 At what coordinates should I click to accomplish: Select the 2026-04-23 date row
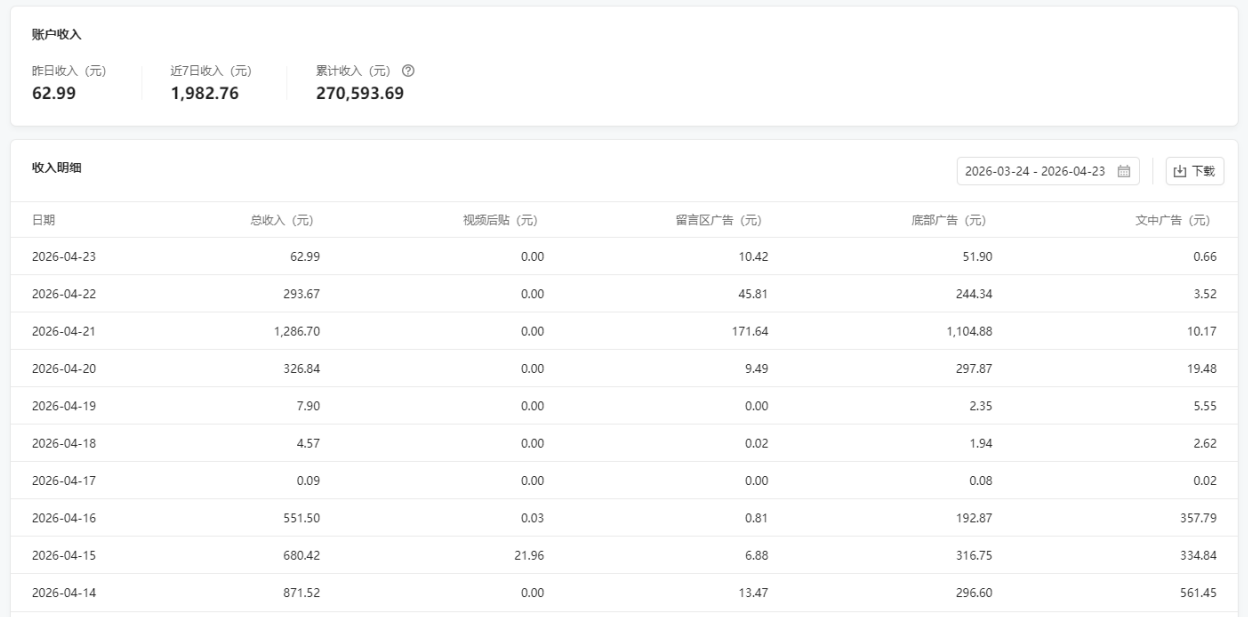pos(64,257)
